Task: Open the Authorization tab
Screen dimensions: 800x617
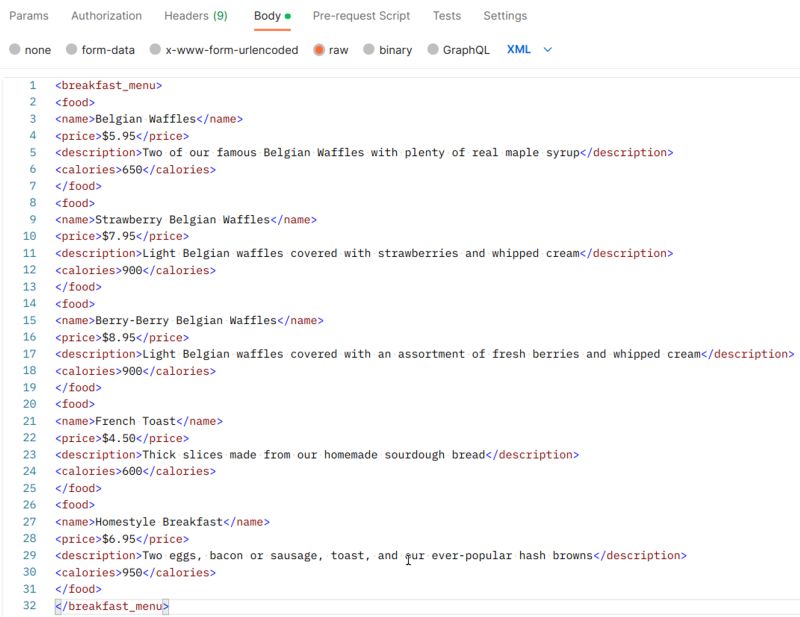Action: coord(106,16)
